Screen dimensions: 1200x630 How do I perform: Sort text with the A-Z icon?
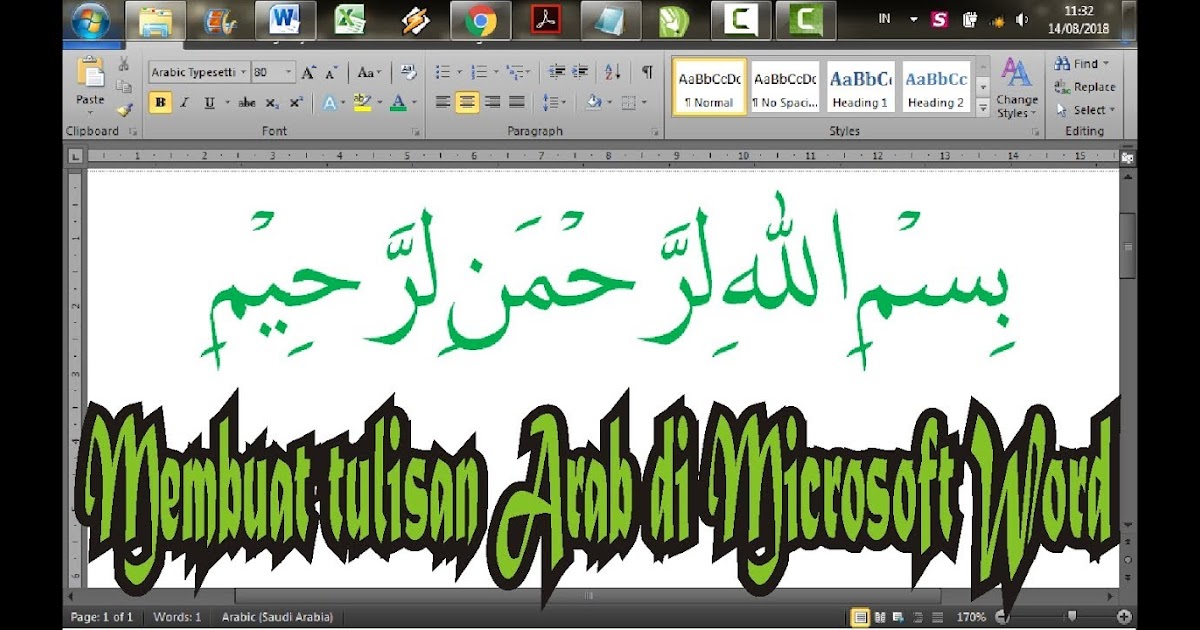click(613, 73)
